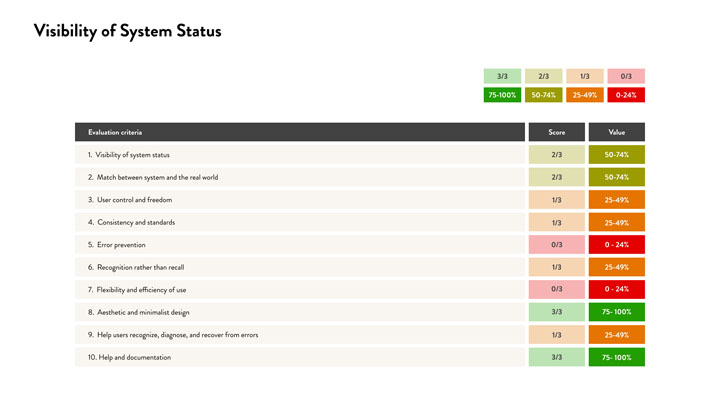Select the 0-24% red legend box

625,95
